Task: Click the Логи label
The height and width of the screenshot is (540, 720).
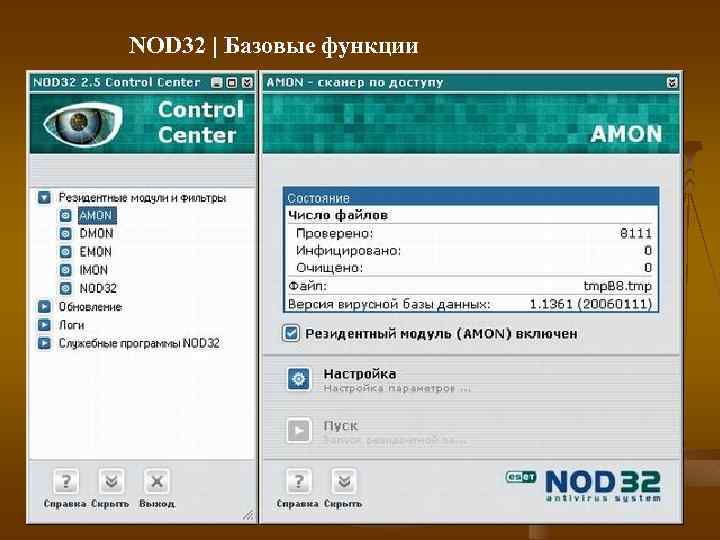Action: coord(71,325)
